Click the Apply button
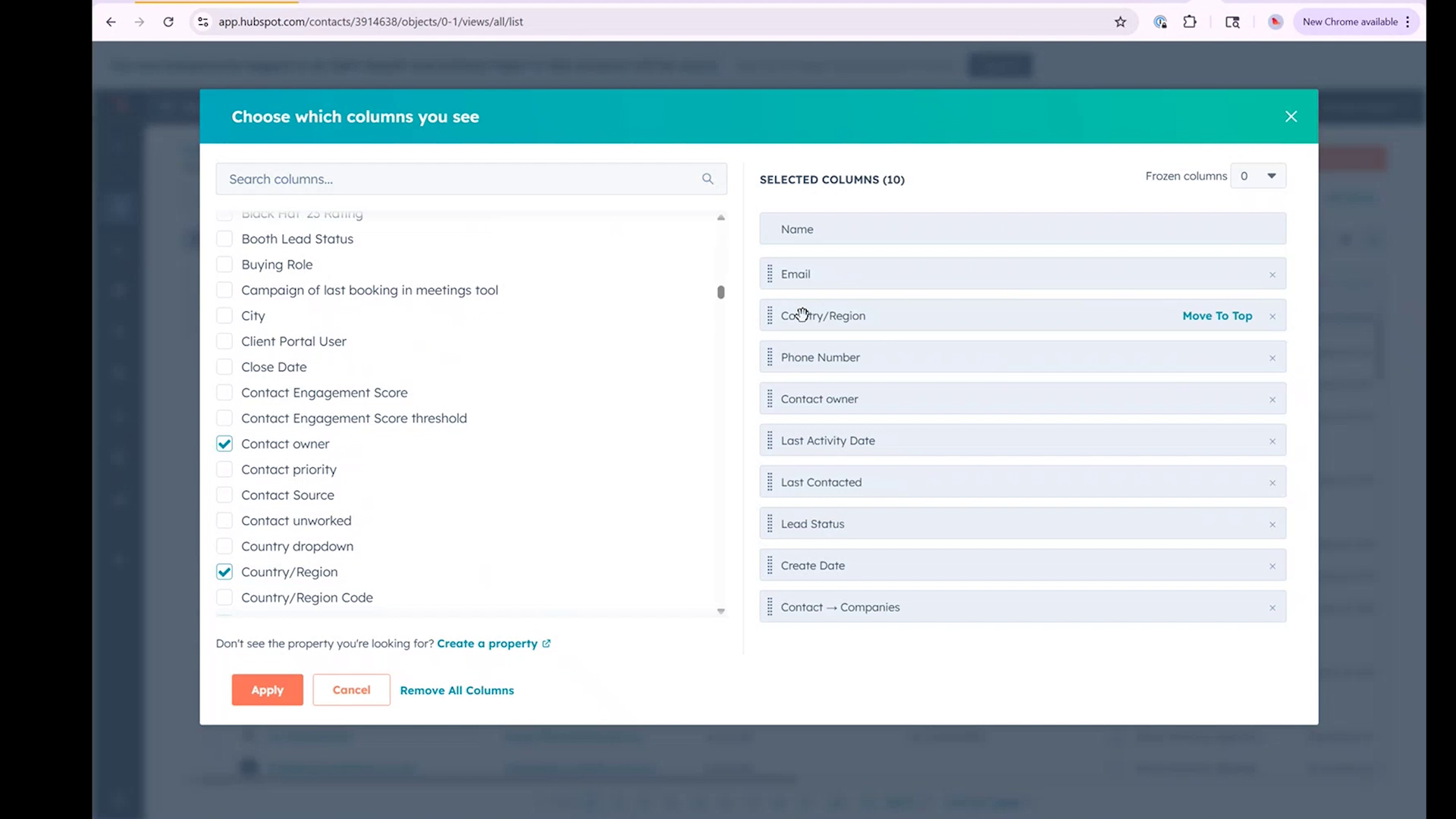 click(x=266, y=690)
